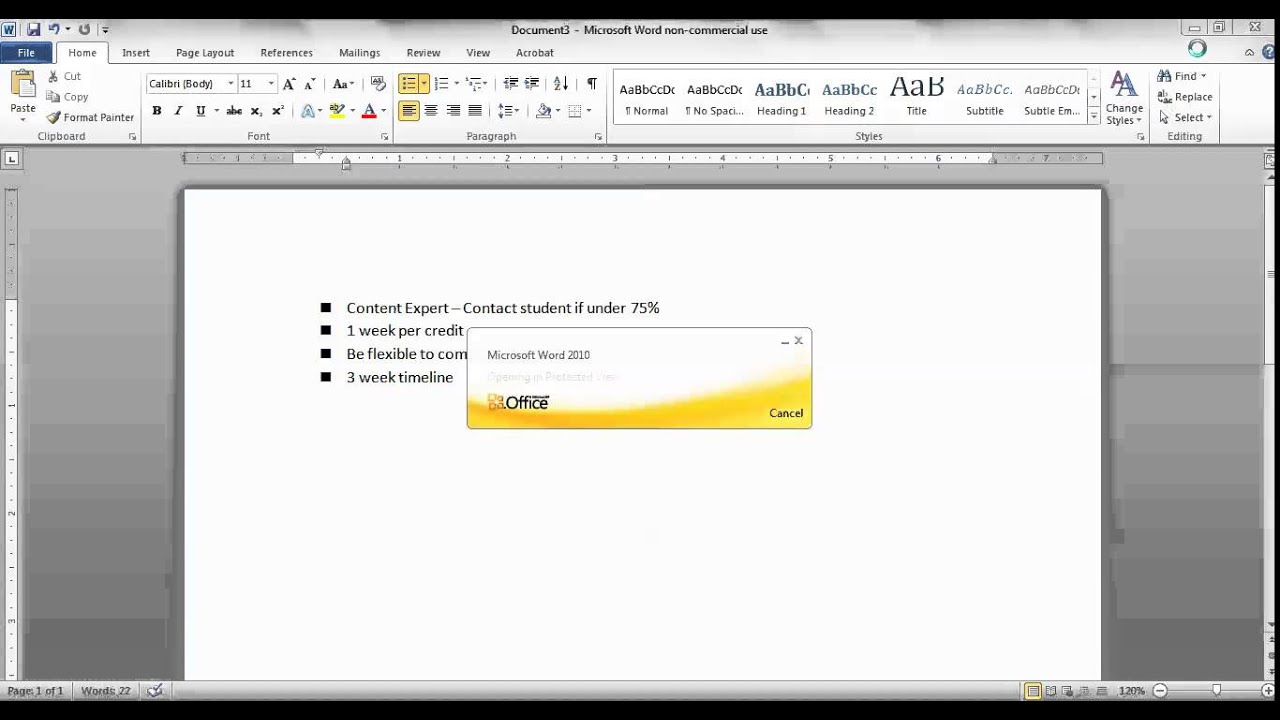The width and height of the screenshot is (1280, 720).
Task: Open line spacing options
Action: (x=508, y=111)
